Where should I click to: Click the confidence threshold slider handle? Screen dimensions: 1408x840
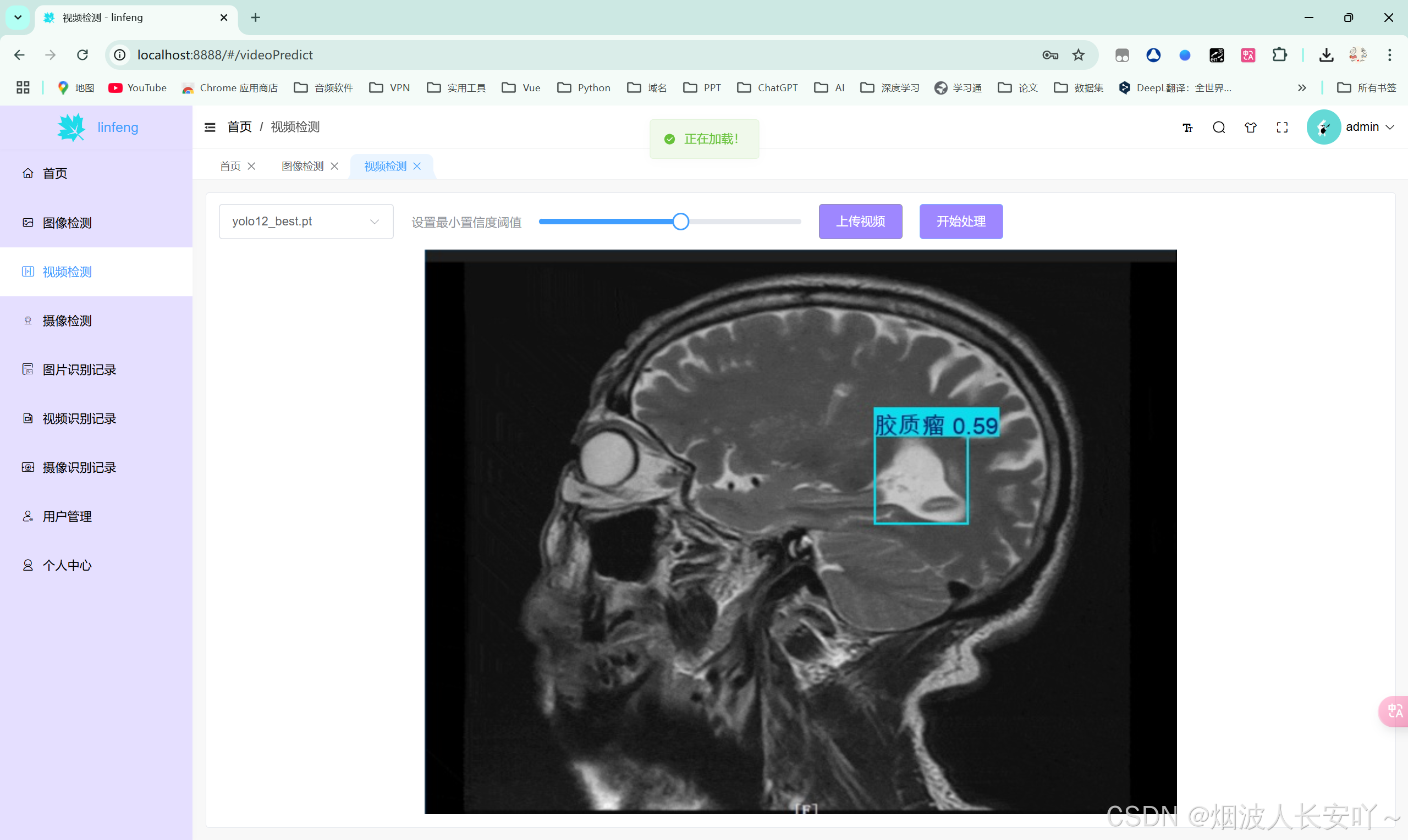pos(680,222)
